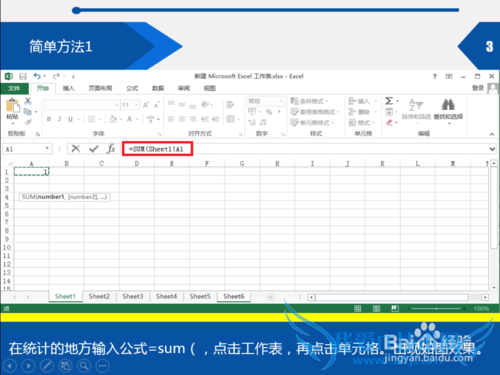Screen dimensions: 500x375
Task: Click the Normal view grid icon in status bar
Action: 358,308
